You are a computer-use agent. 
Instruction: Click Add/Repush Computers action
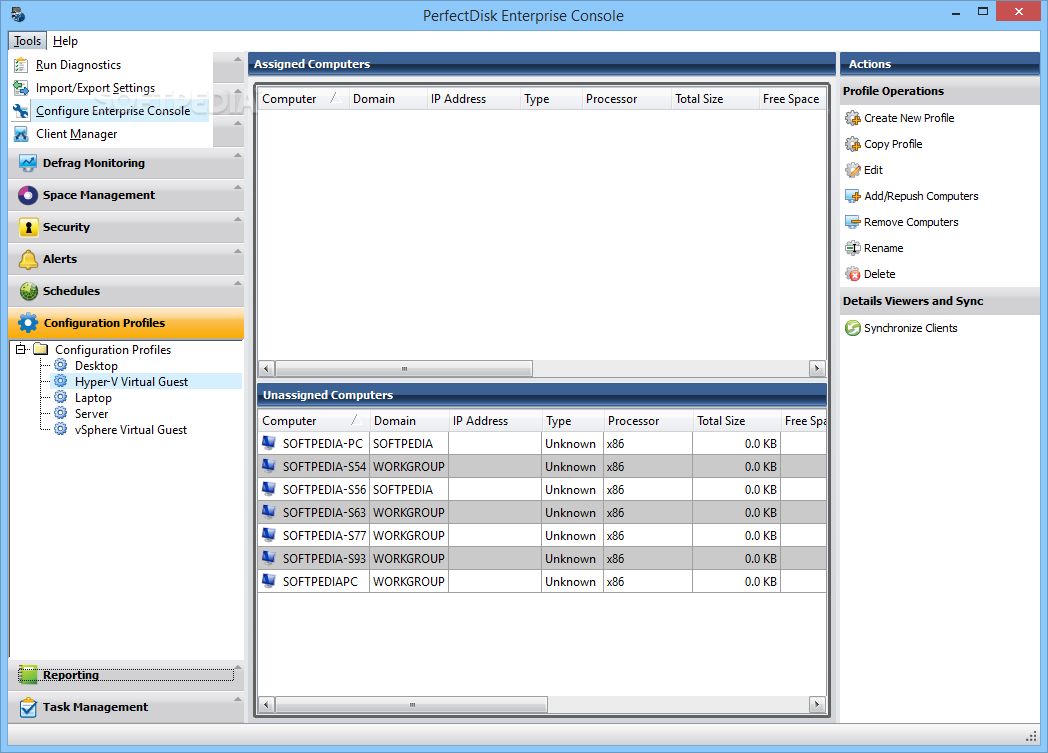pos(921,196)
